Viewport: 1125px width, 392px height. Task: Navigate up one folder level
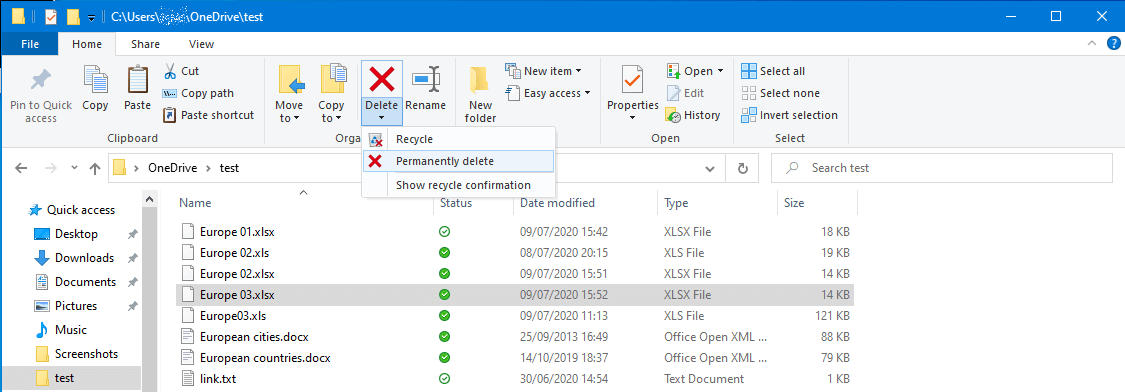(94, 169)
